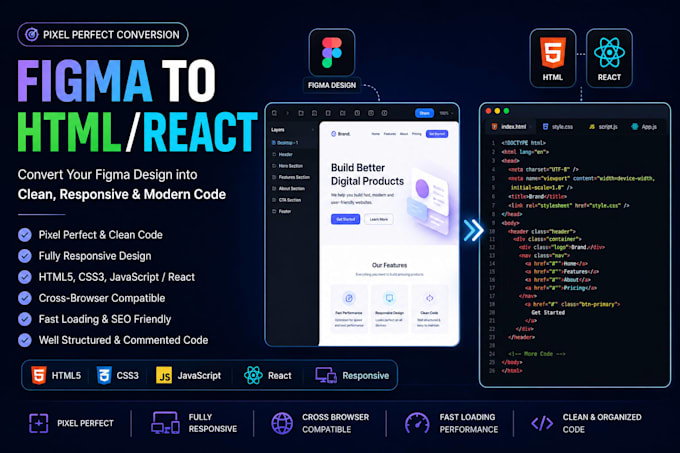Click the Learn More button in mockup
This screenshot has width=680, height=453.
[x=379, y=219]
